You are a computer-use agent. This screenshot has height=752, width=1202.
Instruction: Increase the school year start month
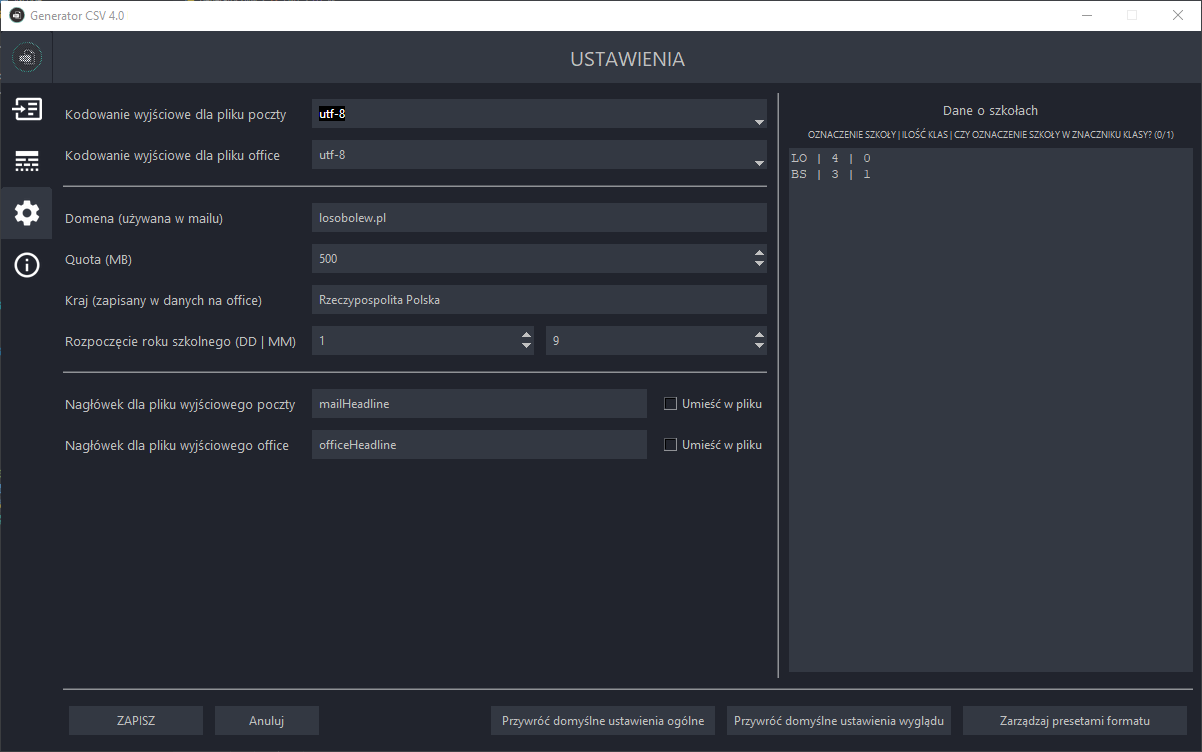[759, 335]
